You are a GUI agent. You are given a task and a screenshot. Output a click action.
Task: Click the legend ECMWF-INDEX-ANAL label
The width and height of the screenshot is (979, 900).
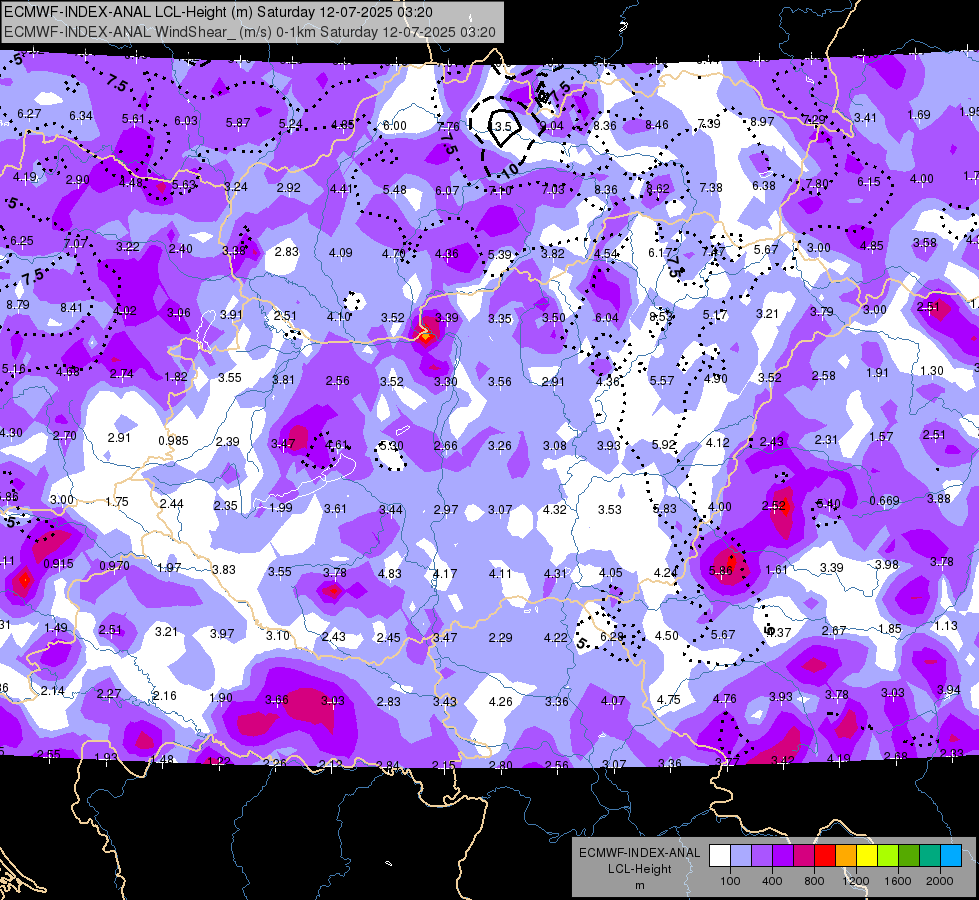(x=639, y=853)
